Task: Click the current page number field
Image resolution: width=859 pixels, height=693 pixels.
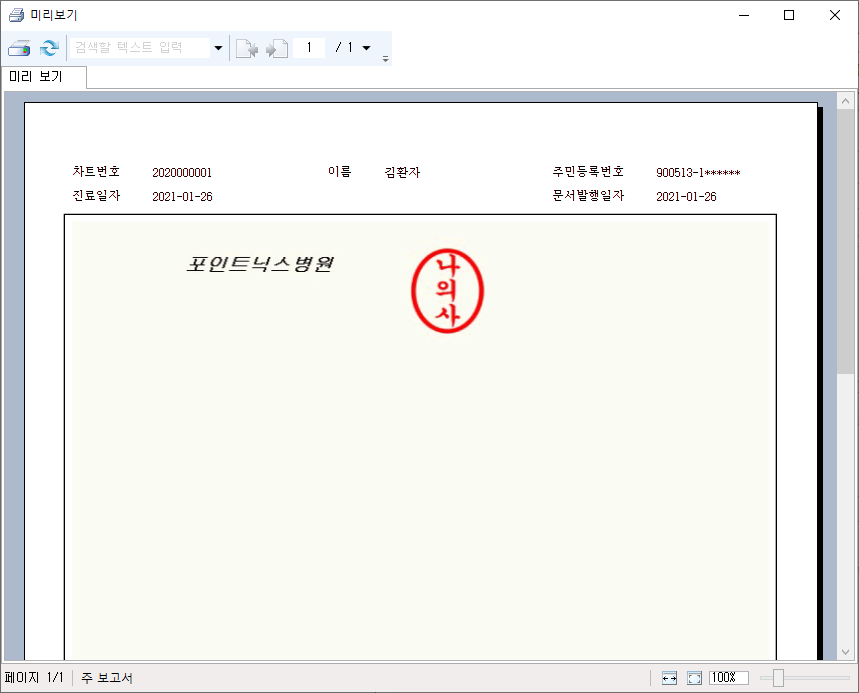Action: coord(310,48)
